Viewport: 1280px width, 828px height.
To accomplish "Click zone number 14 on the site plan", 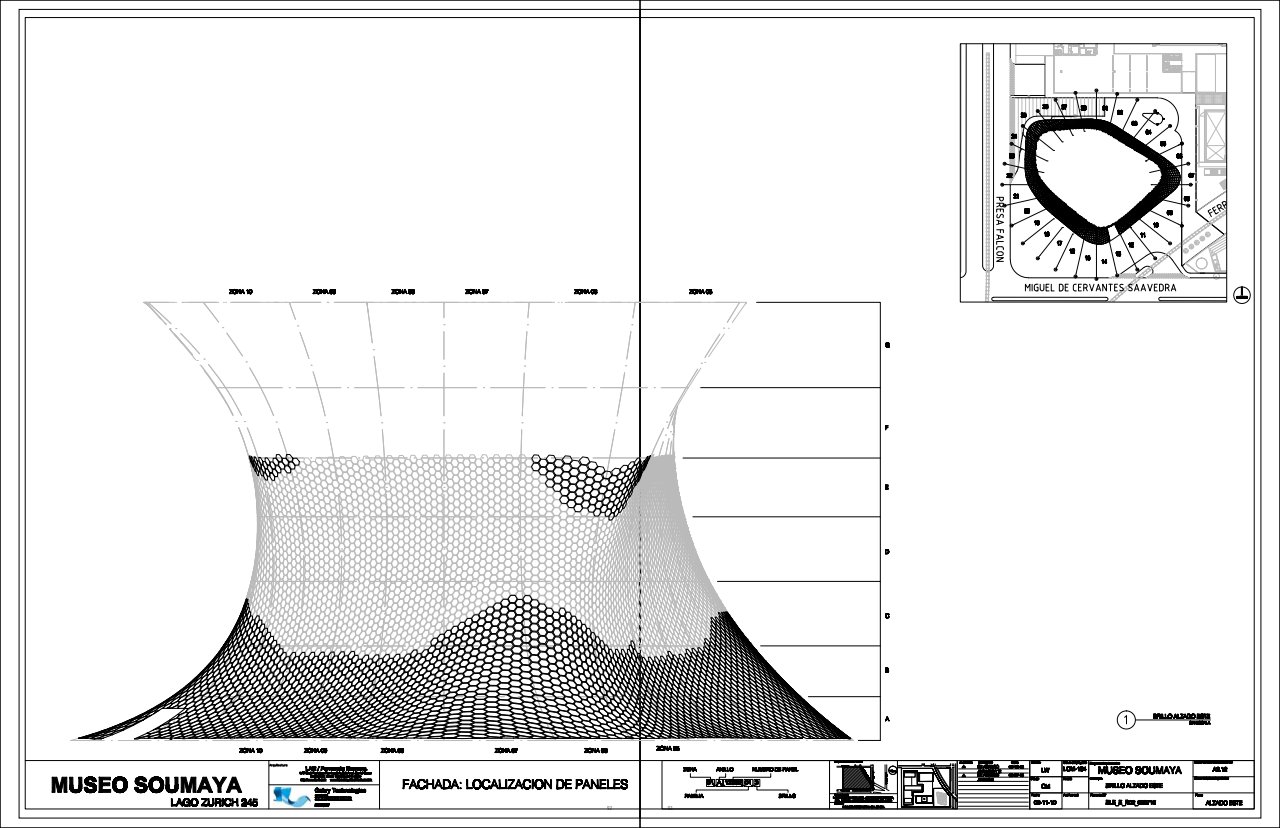I will click(x=1104, y=262).
